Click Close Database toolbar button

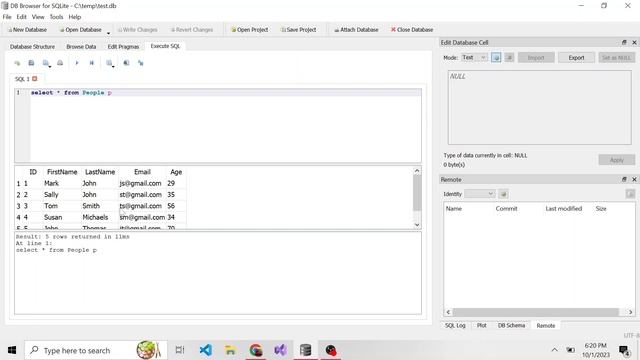coord(412,30)
